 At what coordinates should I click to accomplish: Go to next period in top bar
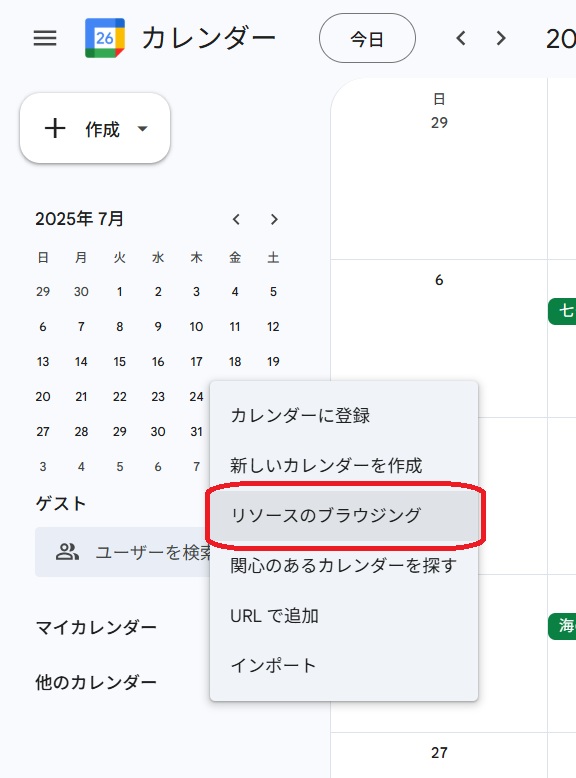501,38
